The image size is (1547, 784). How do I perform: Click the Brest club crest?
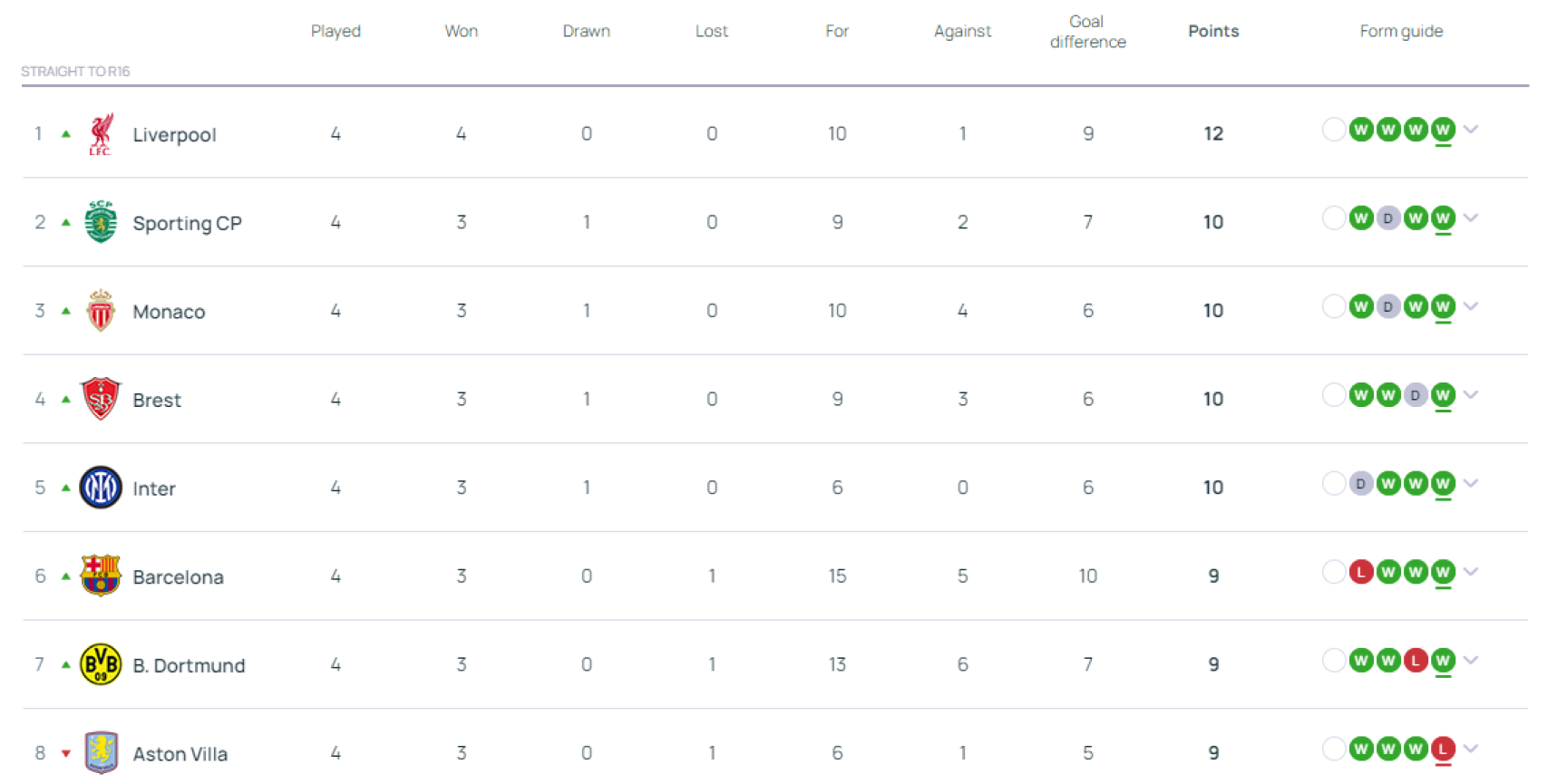pyautogui.click(x=101, y=399)
